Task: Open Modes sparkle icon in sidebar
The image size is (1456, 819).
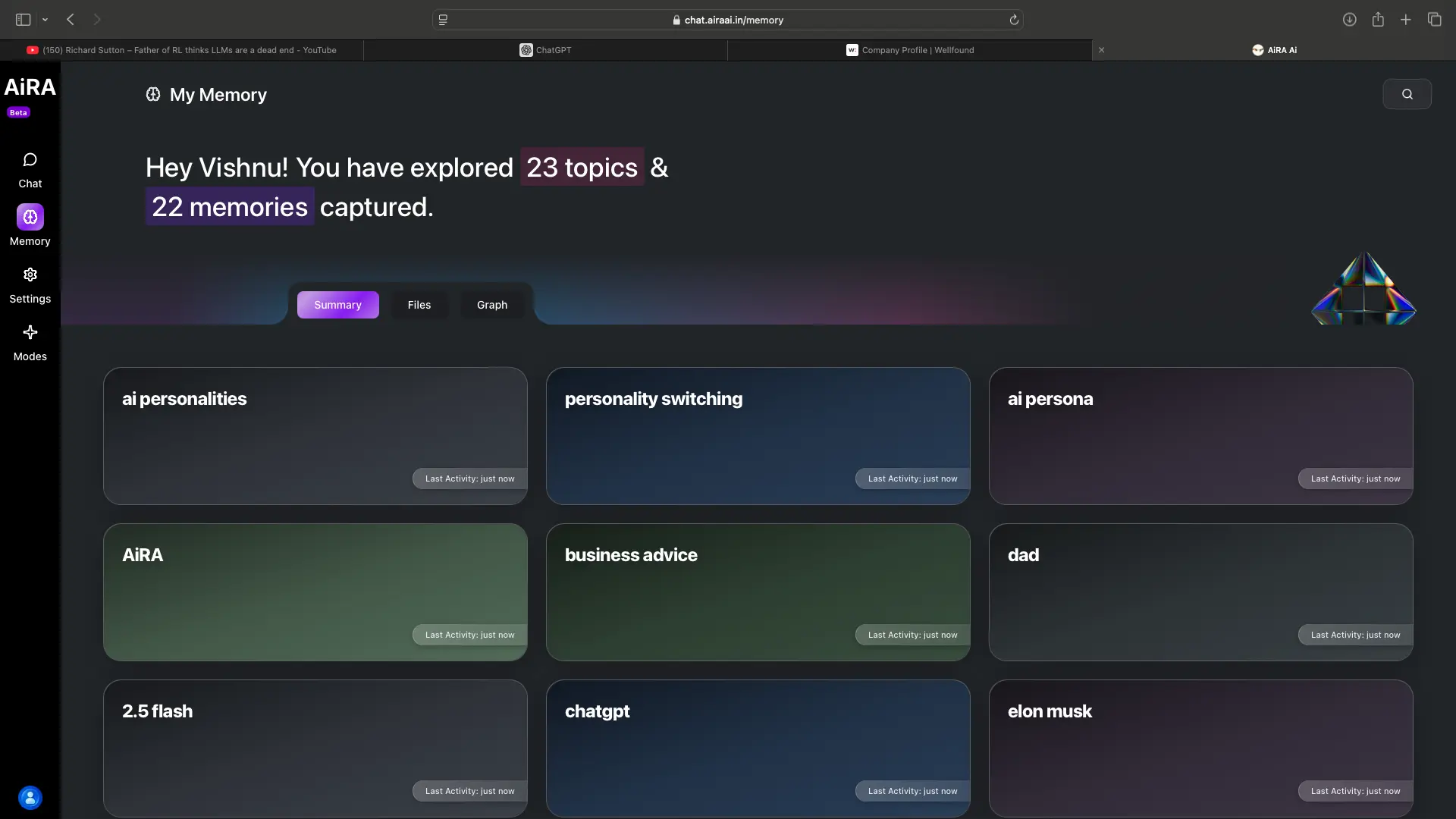Action: tap(30, 333)
